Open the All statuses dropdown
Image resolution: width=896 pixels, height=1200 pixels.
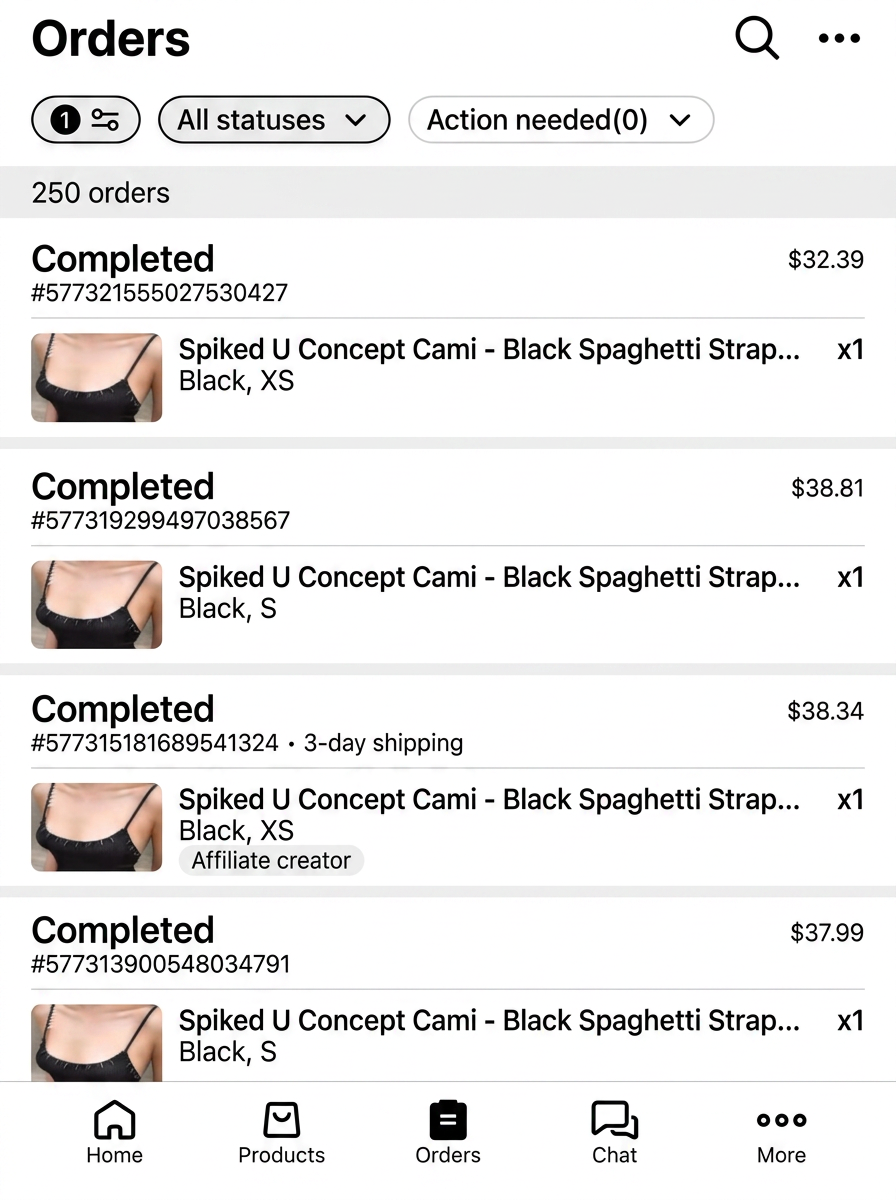(273, 119)
